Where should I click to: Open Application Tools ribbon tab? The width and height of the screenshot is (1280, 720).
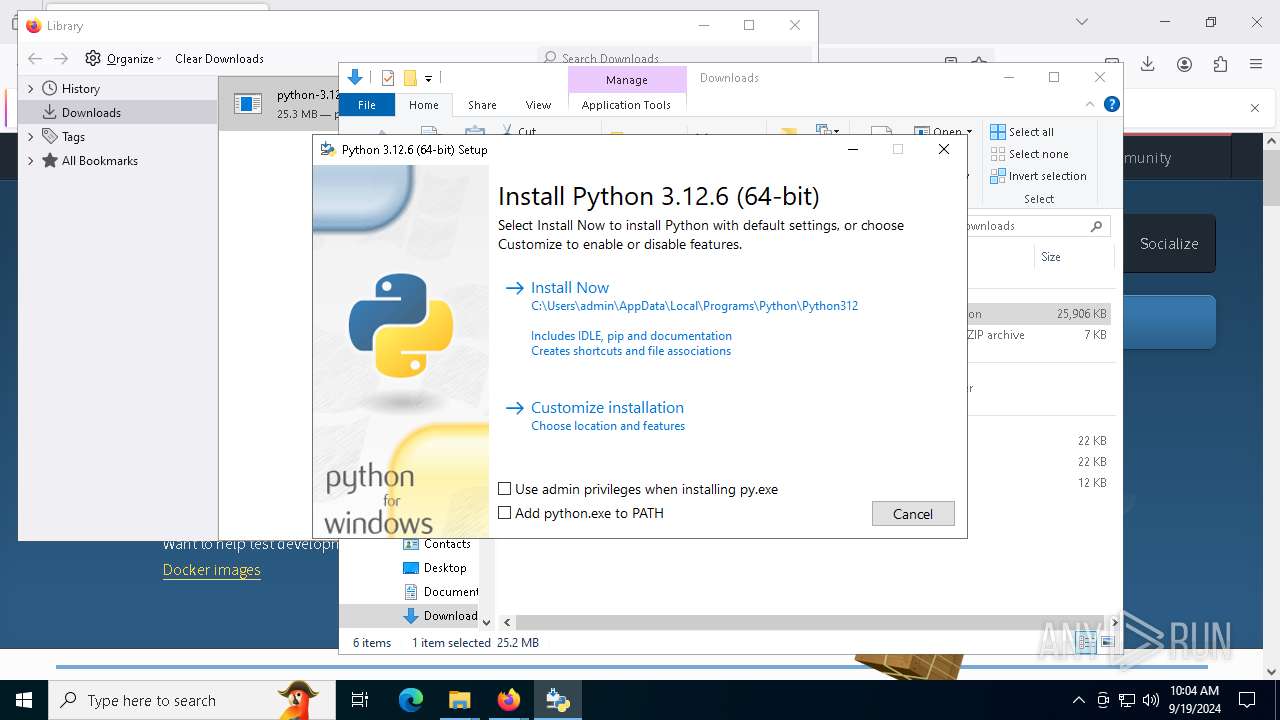click(626, 104)
